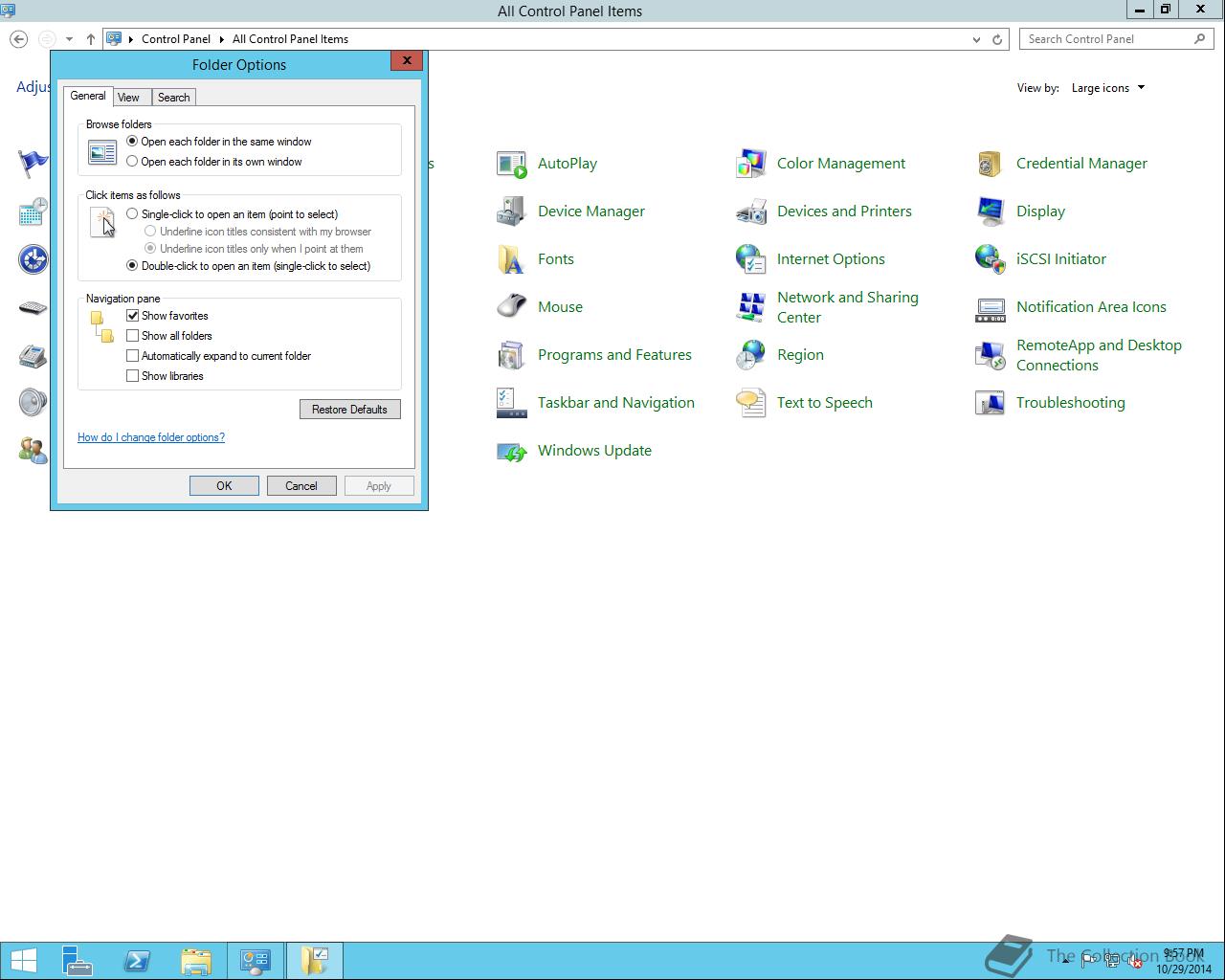Open iSCSI Initiator icon

[991, 259]
